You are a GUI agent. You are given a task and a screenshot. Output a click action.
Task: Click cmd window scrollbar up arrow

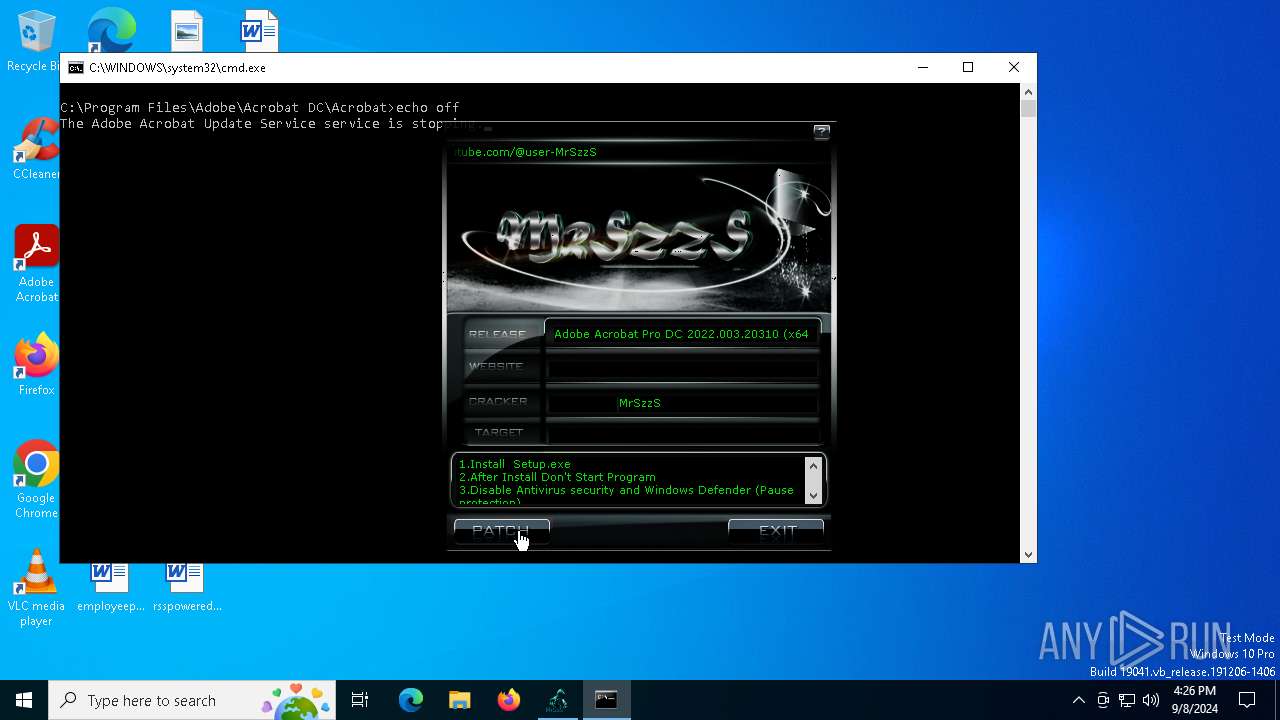[x=1028, y=92]
